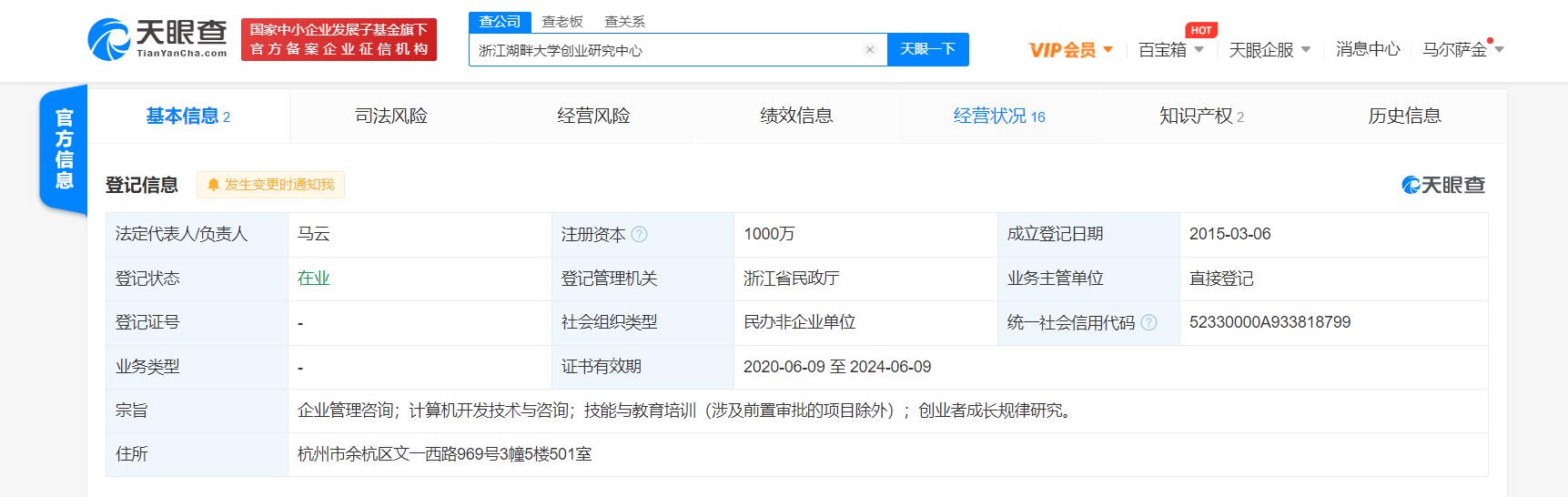The height and width of the screenshot is (497, 1568).
Task: Clear the search field with X icon
Action: [869, 50]
